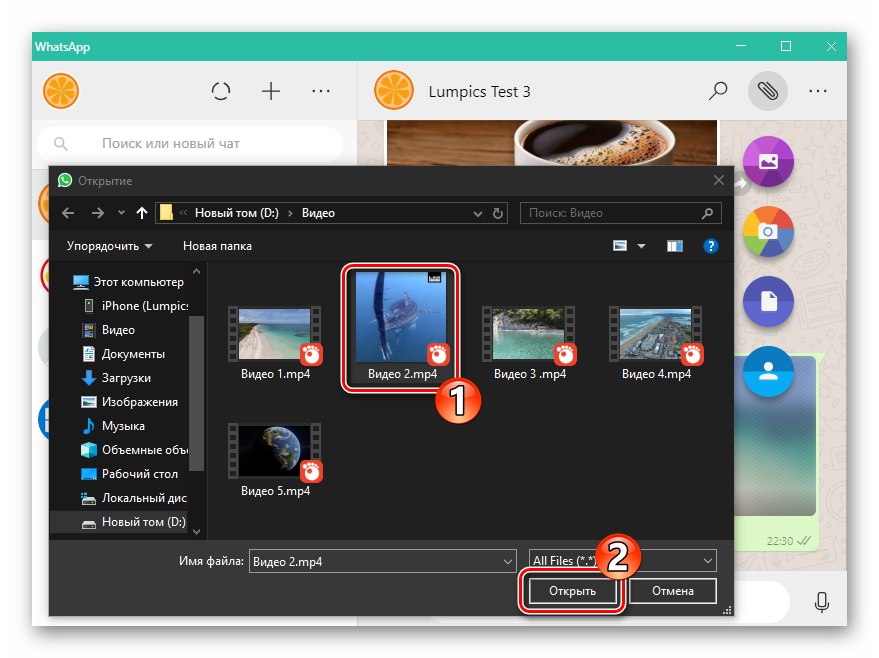Click the Отмена button
The width and height of the screenshot is (879, 658).
tap(673, 591)
